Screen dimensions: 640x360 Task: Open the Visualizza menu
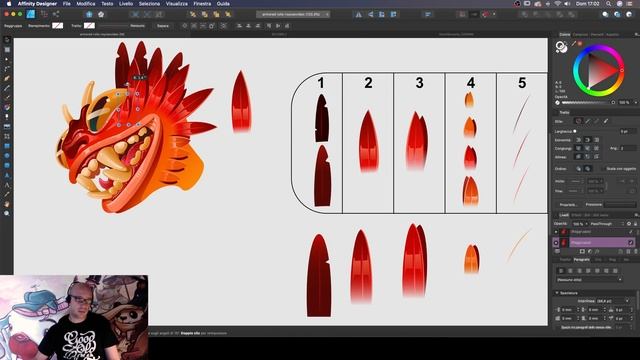point(177,4)
